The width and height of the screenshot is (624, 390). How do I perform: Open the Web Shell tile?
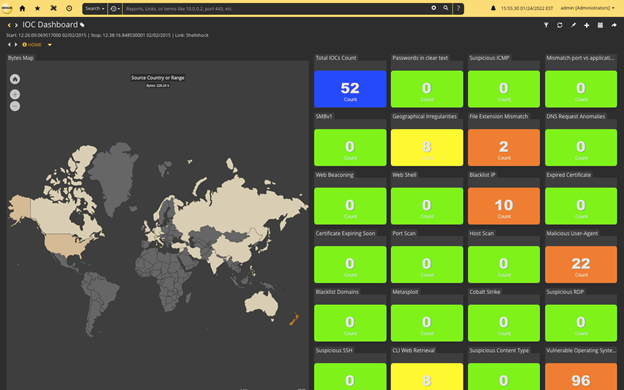pyautogui.click(x=427, y=206)
